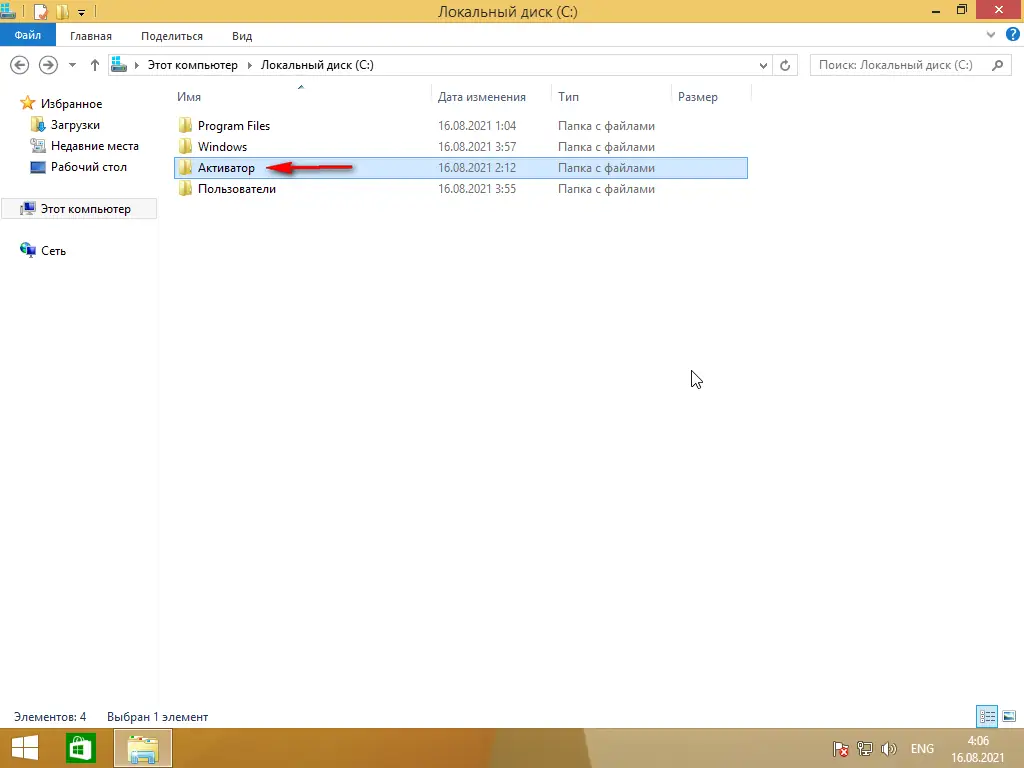Image resolution: width=1024 pixels, height=768 pixels.
Task: Switch to the Поделиться ribbon tab
Action: [172, 36]
